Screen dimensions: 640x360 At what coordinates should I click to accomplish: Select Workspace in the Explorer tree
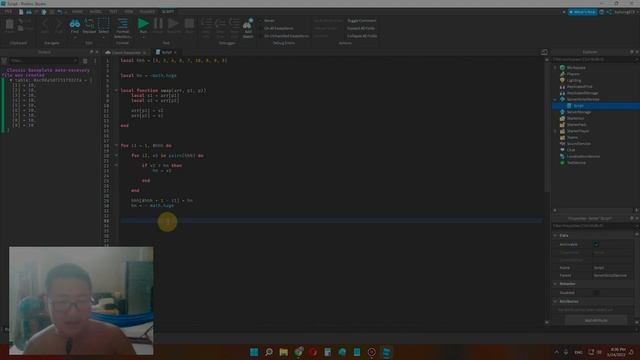[x=576, y=68]
